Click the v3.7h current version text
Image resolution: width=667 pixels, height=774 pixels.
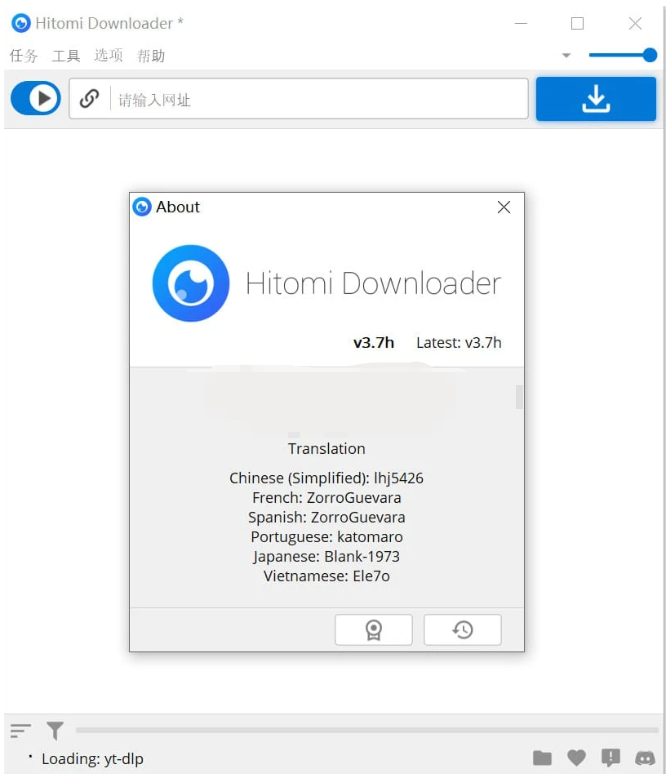(374, 343)
